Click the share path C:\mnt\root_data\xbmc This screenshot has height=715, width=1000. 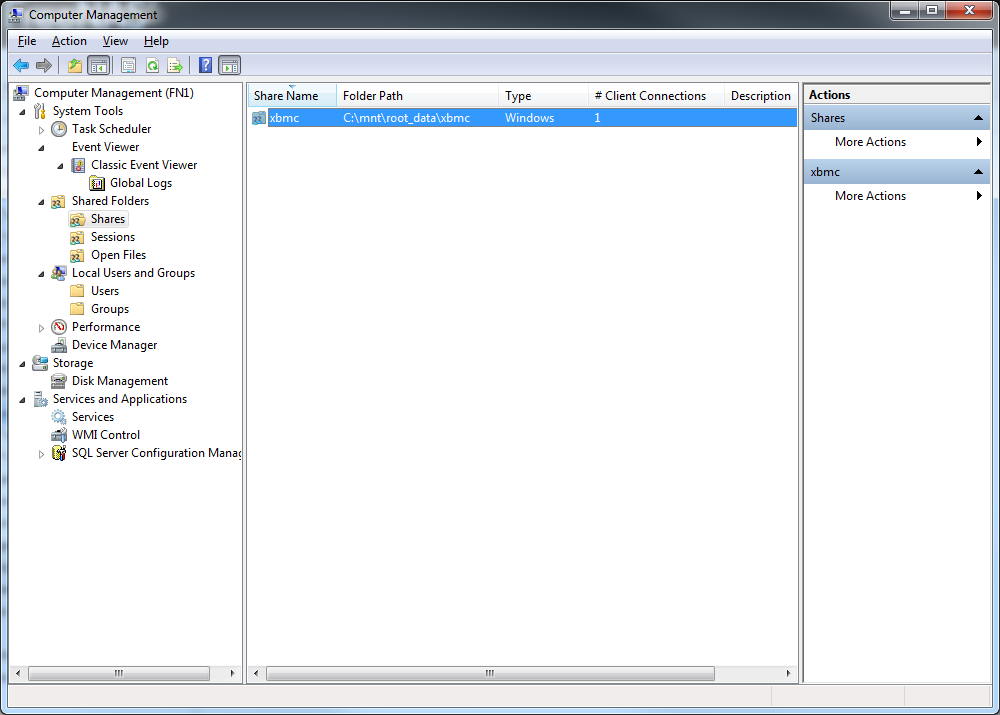pyautogui.click(x=406, y=118)
